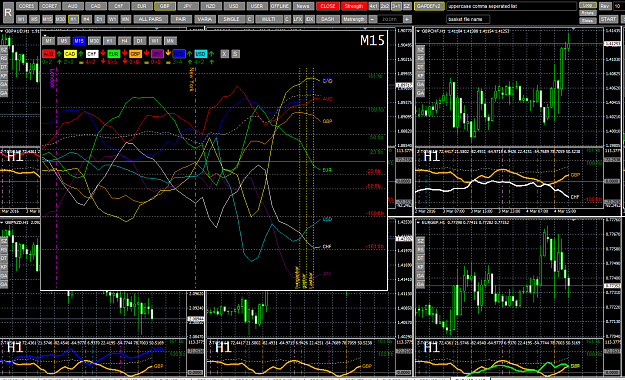Image resolution: width=625 pixels, height=380 pixels.
Task: Click the ALL PAIRS button
Action: pyautogui.click(x=150, y=19)
